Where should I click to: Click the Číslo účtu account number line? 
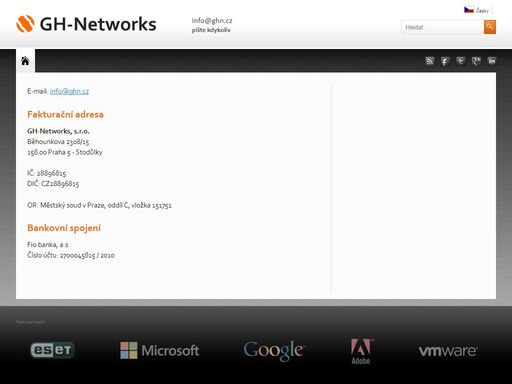71,255
